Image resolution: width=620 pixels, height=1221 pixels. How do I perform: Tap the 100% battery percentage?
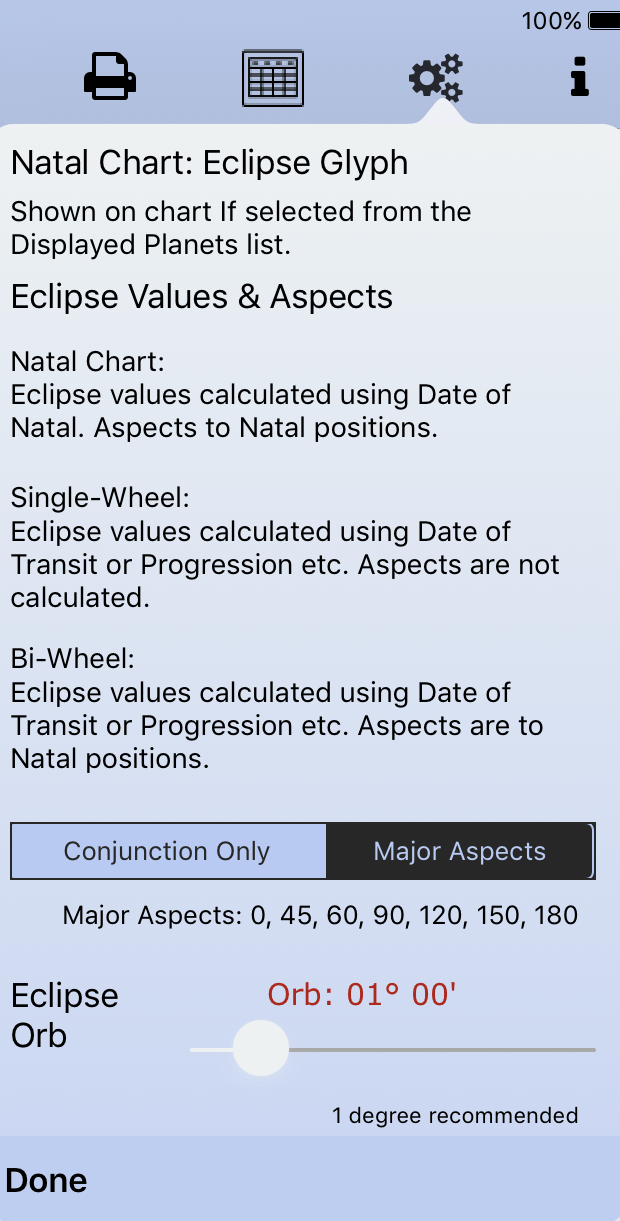pos(551,20)
